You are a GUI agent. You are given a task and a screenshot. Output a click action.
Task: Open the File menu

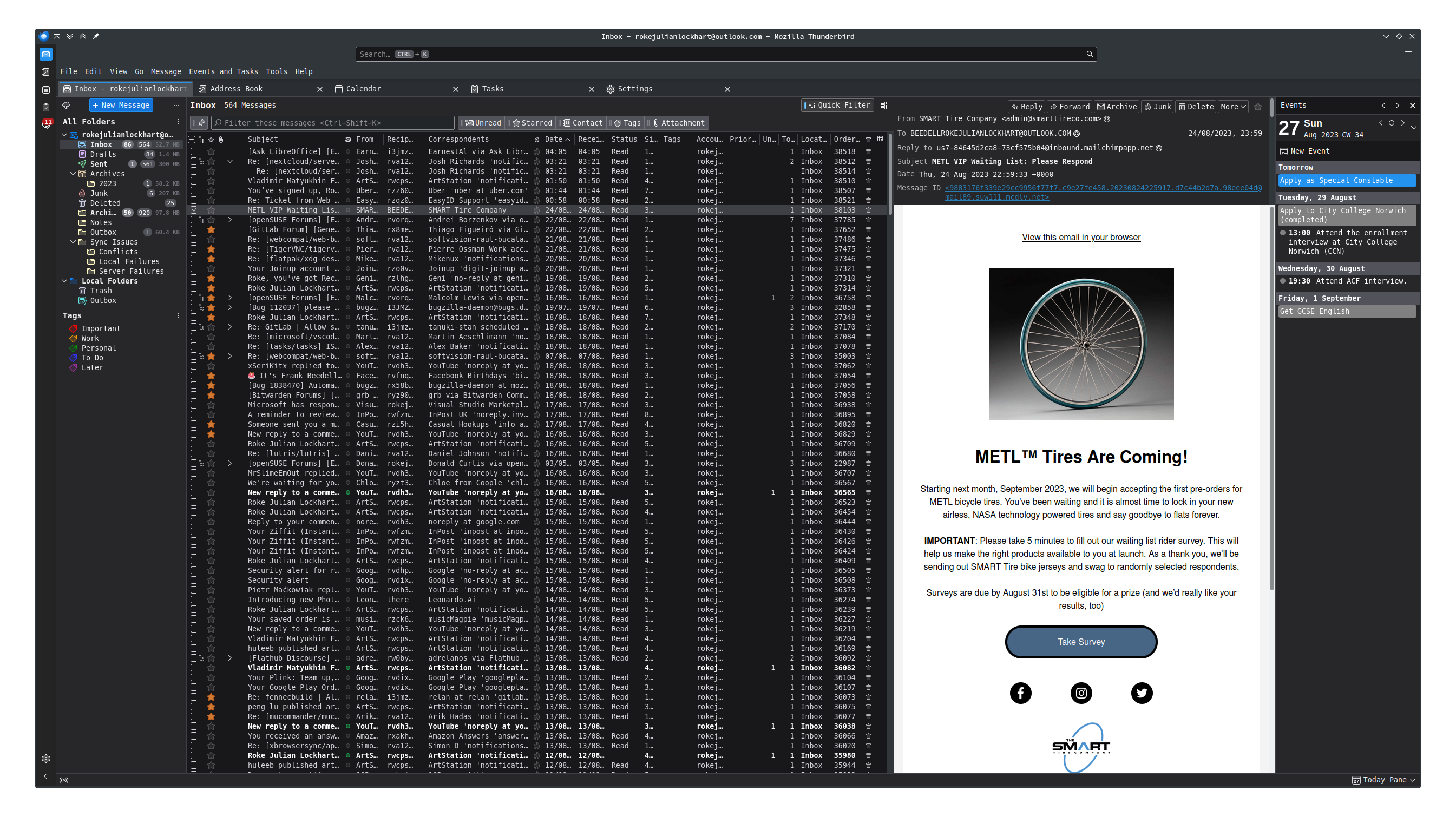click(68, 72)
